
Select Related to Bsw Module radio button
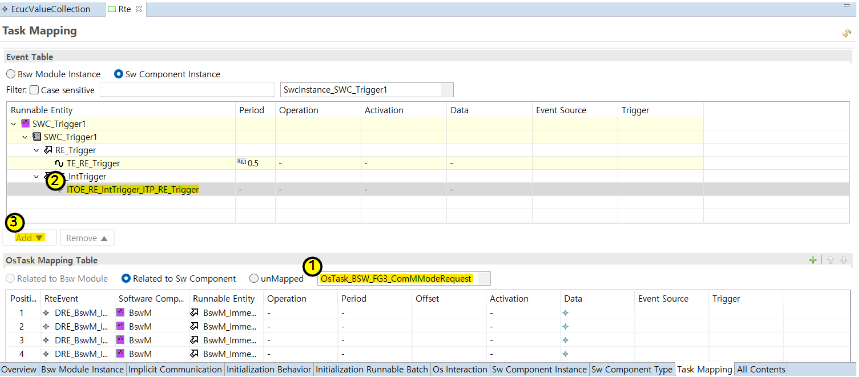pyautogui.click(x=10, y=278)
